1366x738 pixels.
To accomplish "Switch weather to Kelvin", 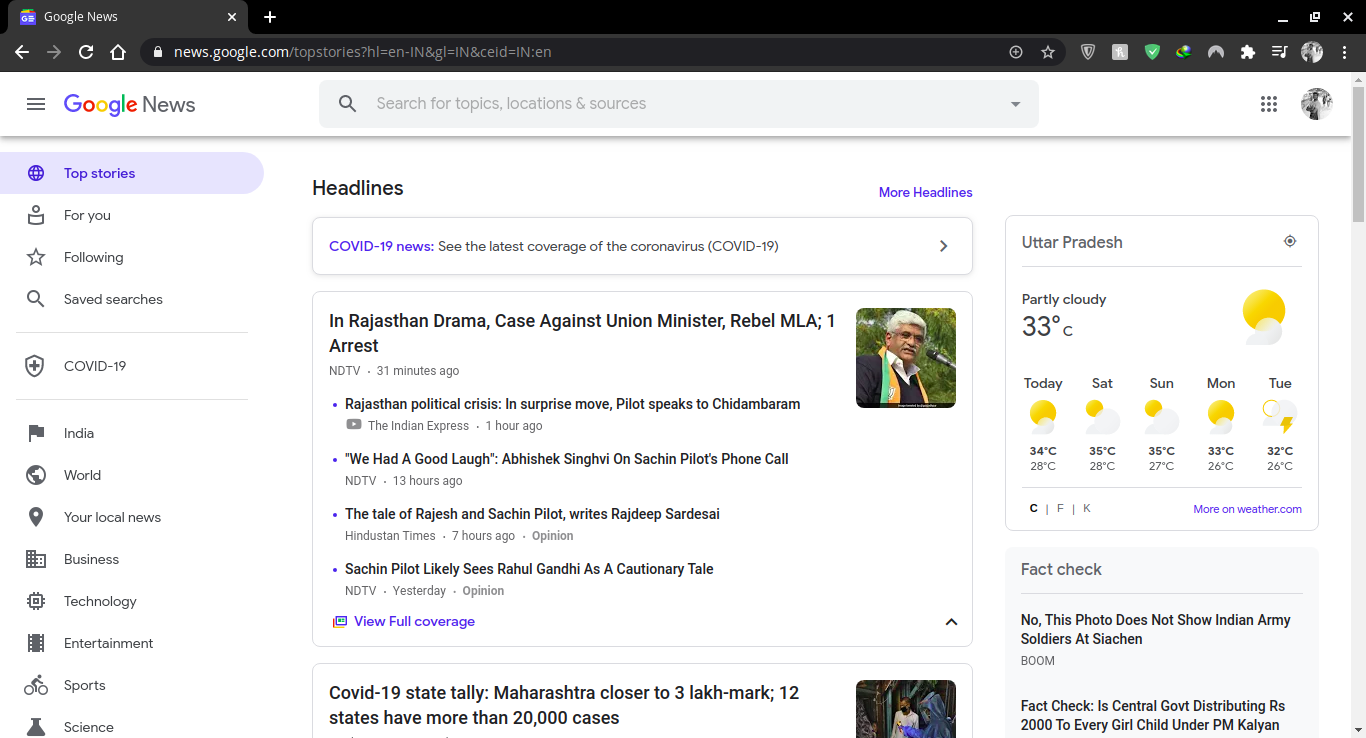I will [x=1087, y=509].
